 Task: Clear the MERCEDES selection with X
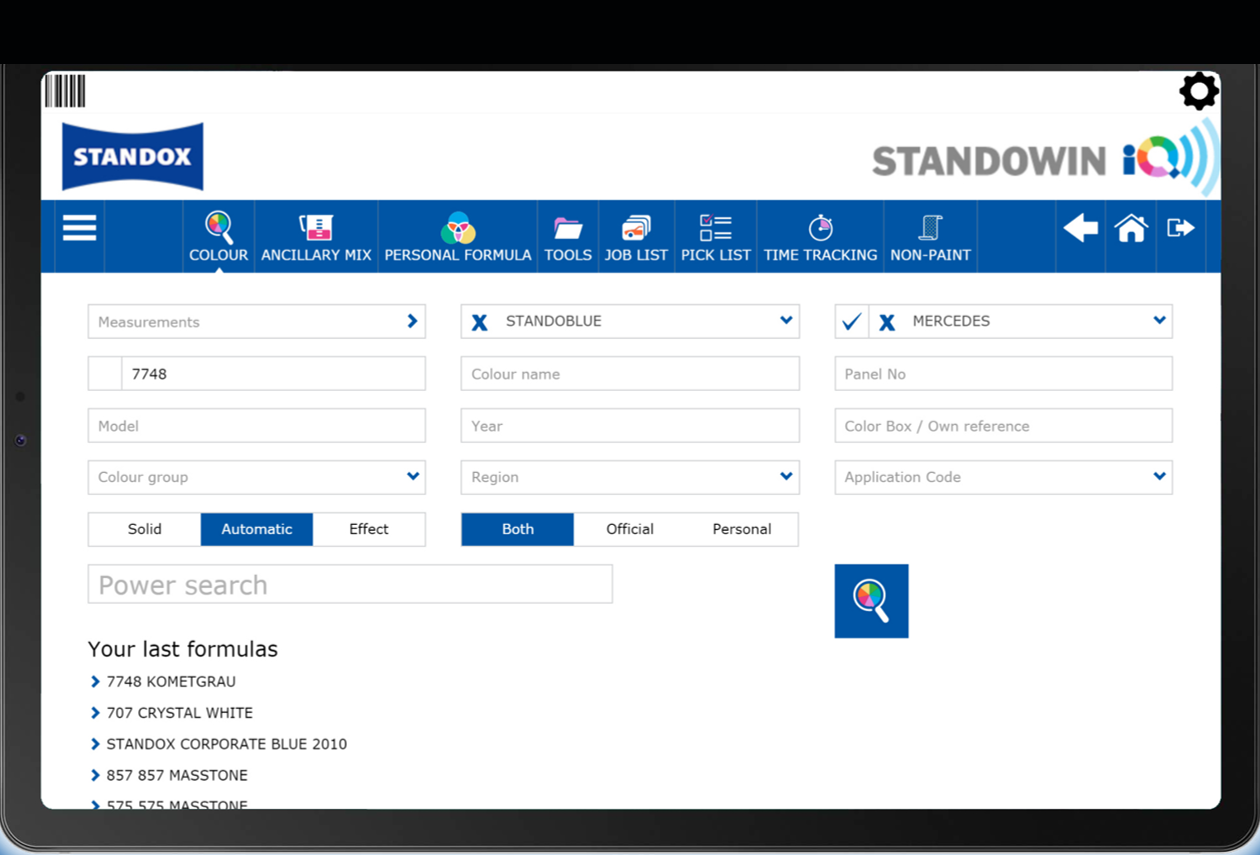(887, 322)
